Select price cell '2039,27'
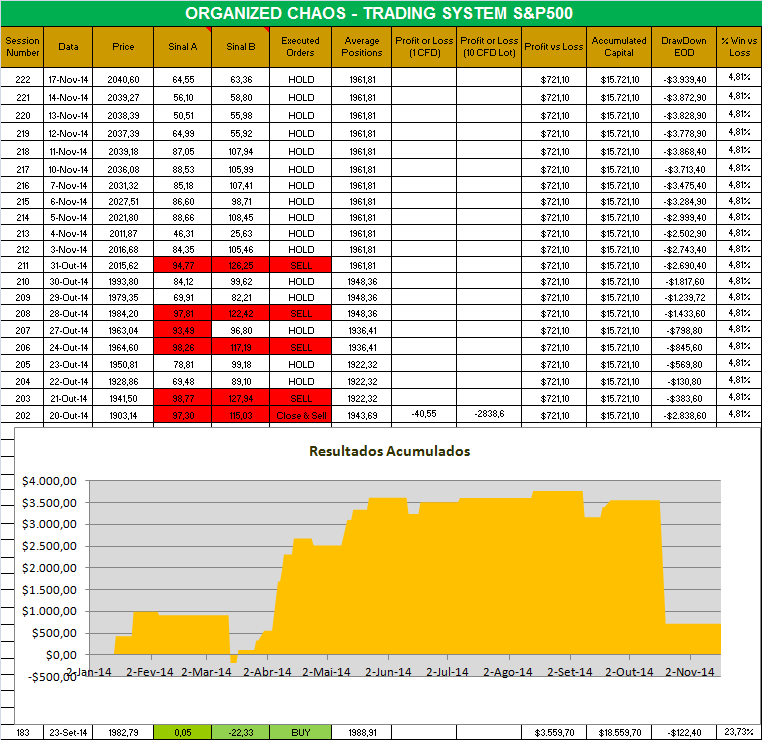Image resolution: width=762 pixels, height=740 pixels. 123,97
